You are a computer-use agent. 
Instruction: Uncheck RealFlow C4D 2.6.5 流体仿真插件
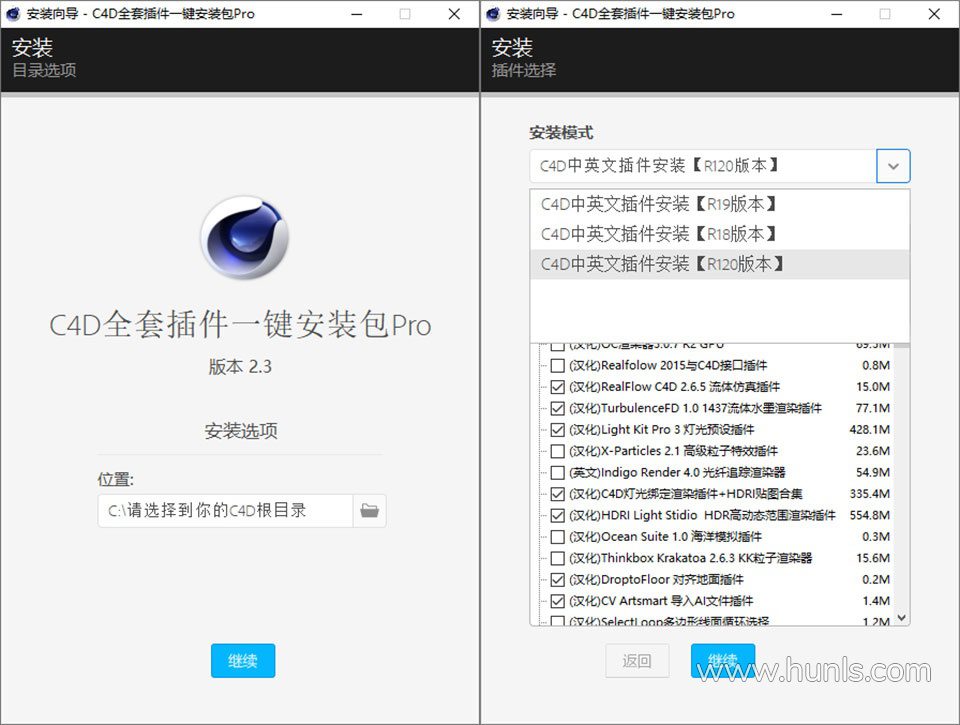(x=557, y=387)
